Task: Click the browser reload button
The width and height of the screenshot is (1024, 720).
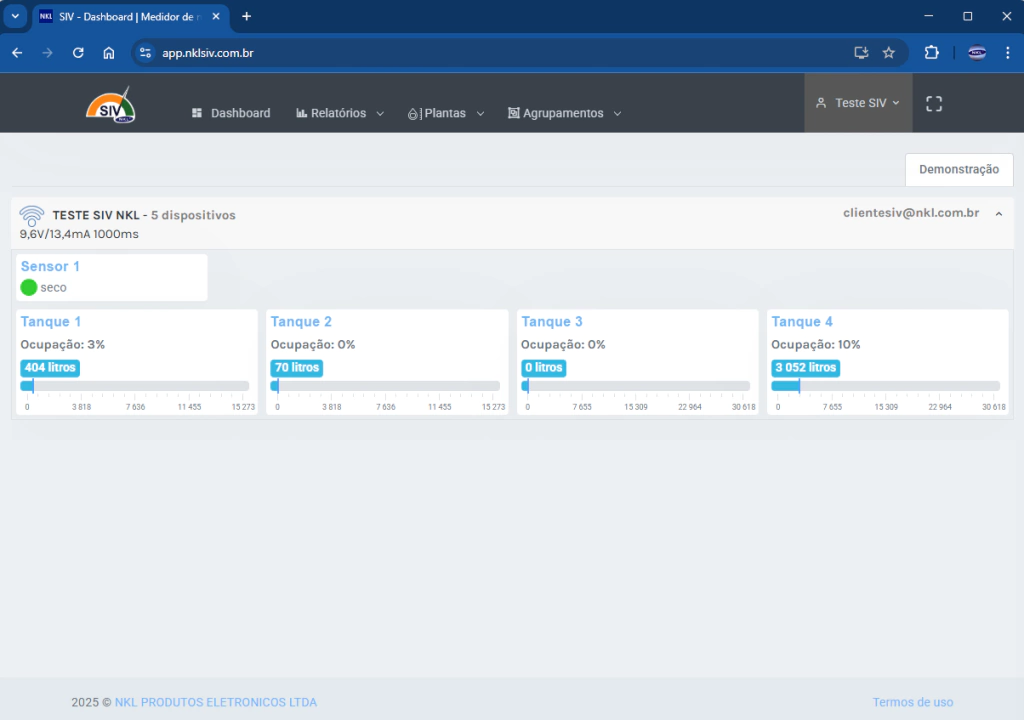Action: (78, 53)
